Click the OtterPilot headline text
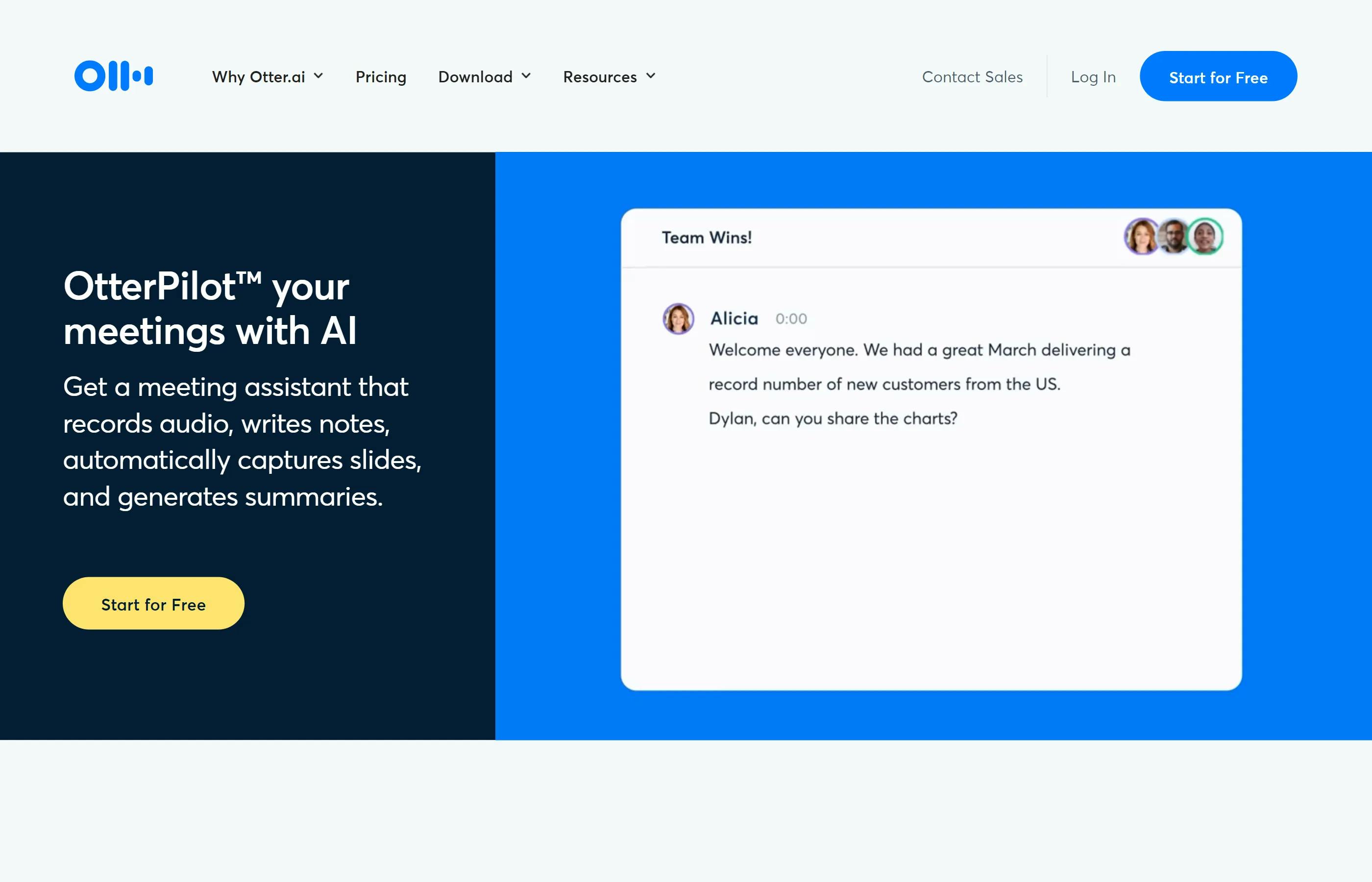The width and height of the screenshot is (1372, 882). pyautogui.click(x=210, y=308)
